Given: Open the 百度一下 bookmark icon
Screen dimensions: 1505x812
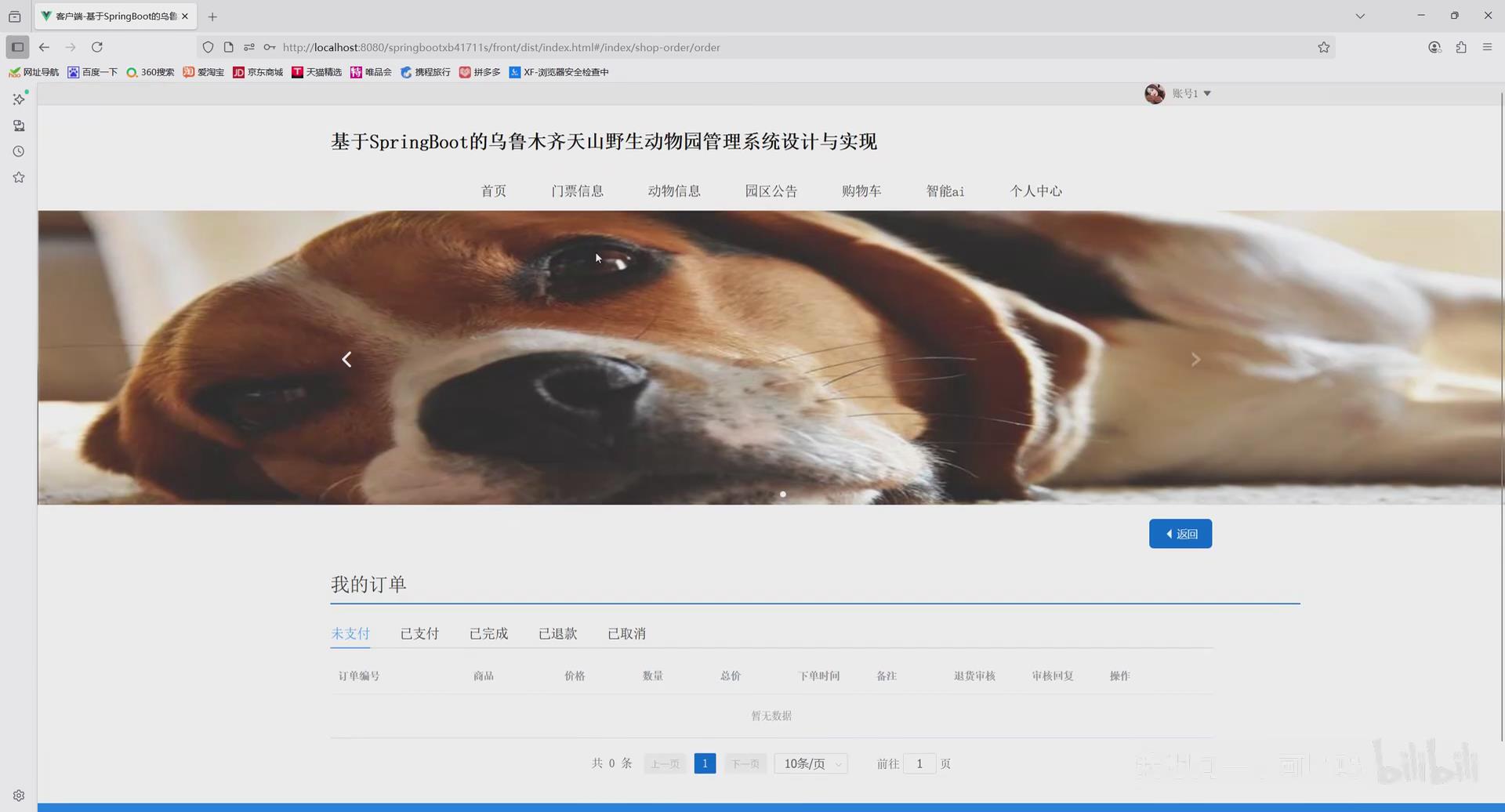Looking at the screenshot, I should coord(71,72).
